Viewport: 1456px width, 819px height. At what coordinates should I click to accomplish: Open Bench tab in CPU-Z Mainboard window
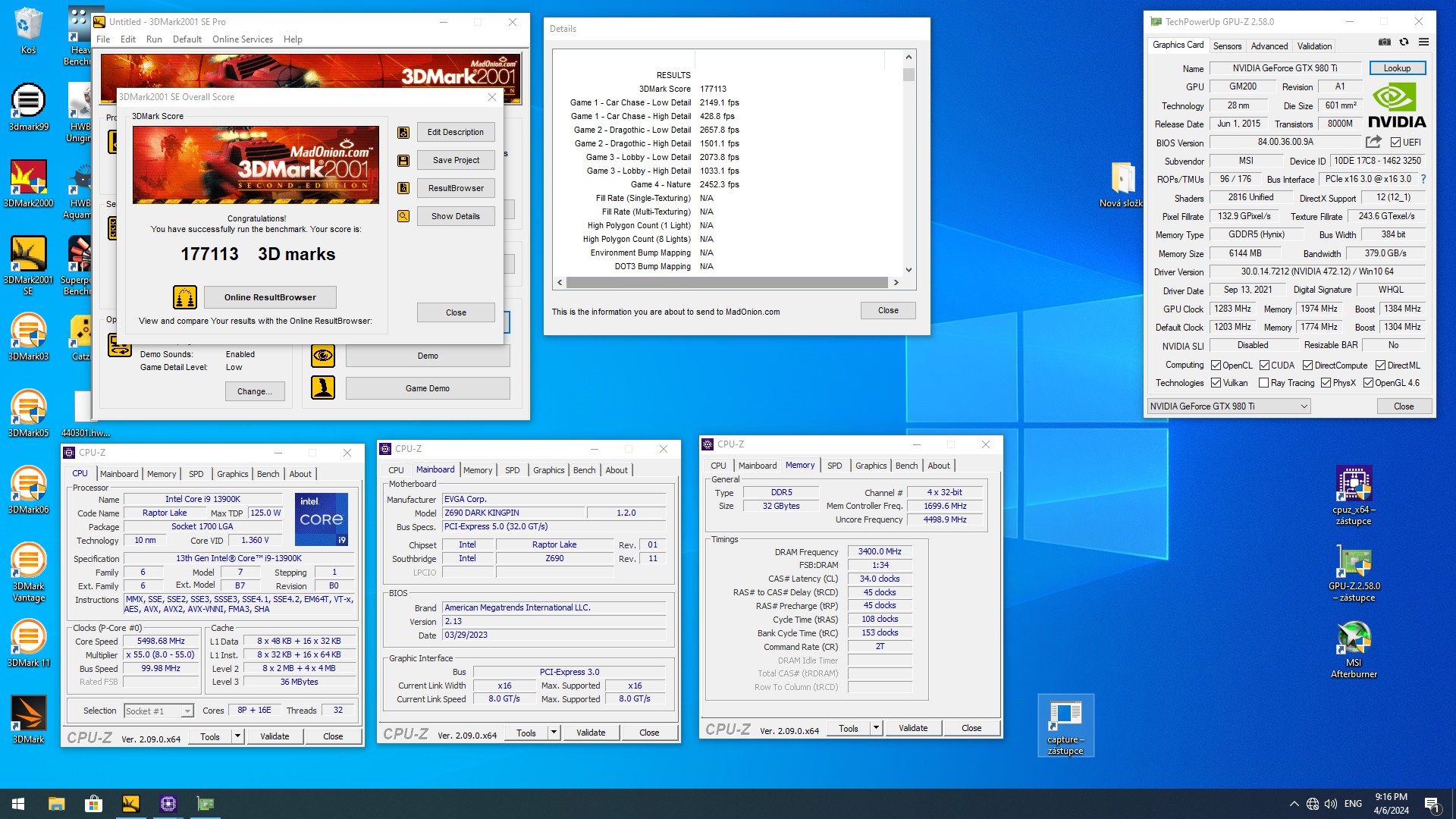(584, 470)
